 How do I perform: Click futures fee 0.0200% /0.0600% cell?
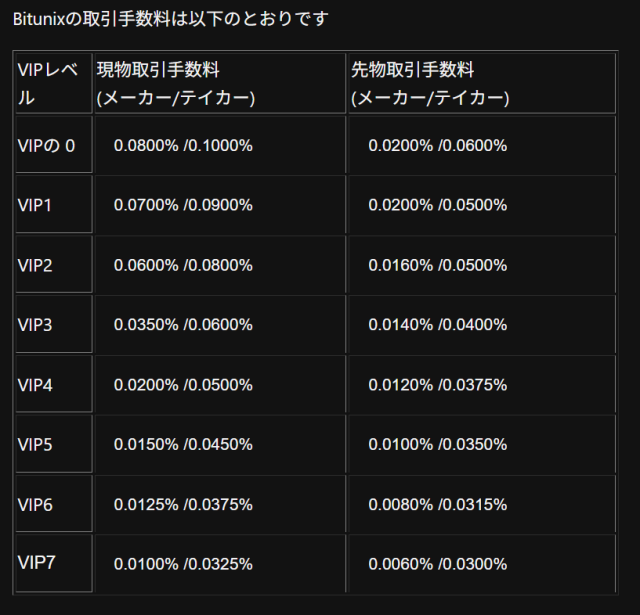(438, 145)
